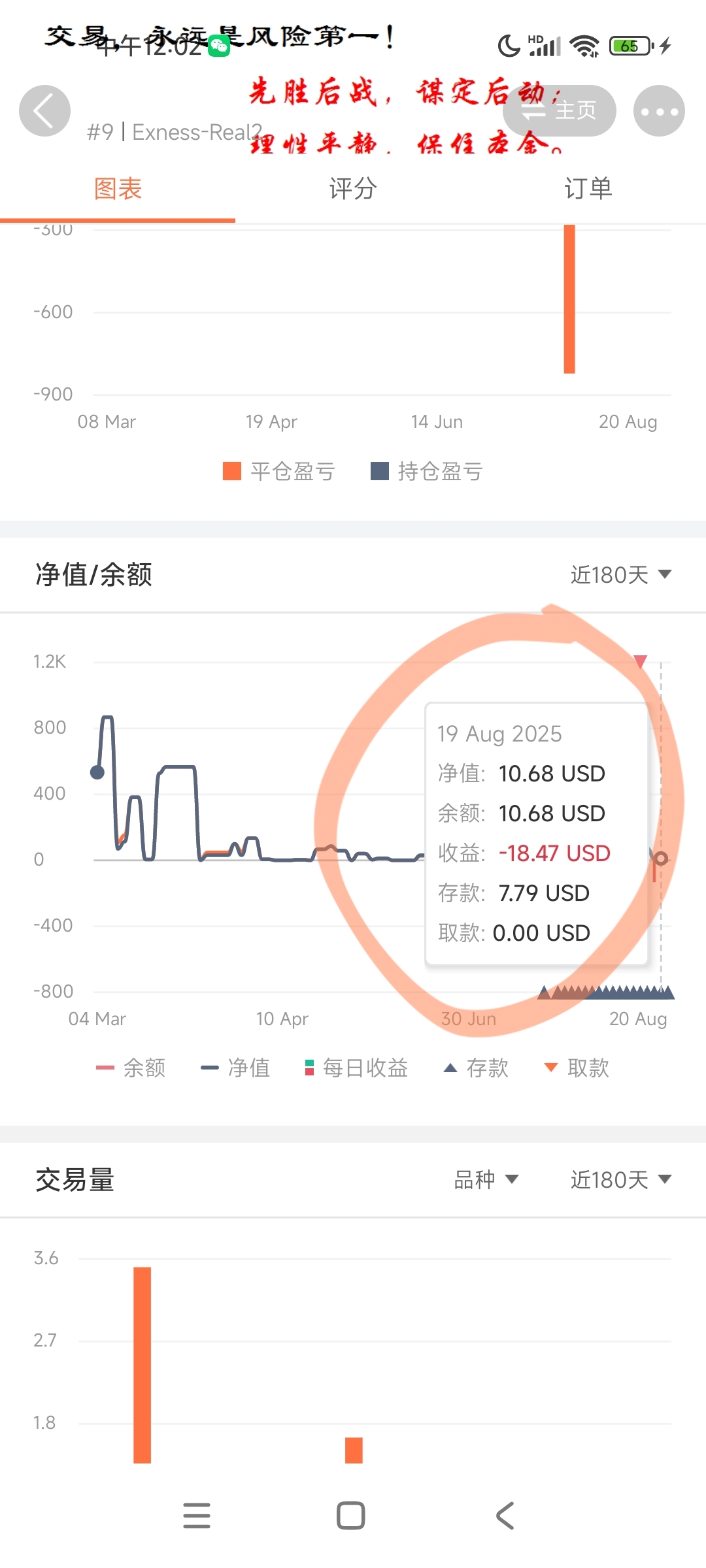Viewport: 706px width, 1568px height.
Task: Toggle 每日收益 legend item
Action: pos(356,1068)
